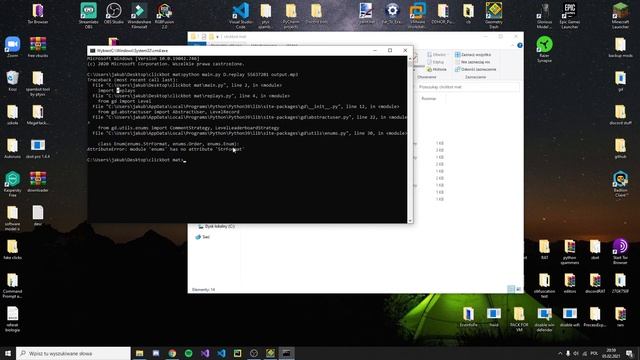Click the File Explorer search field
This screenshot has width=640, height=360.
pos(468,87)
